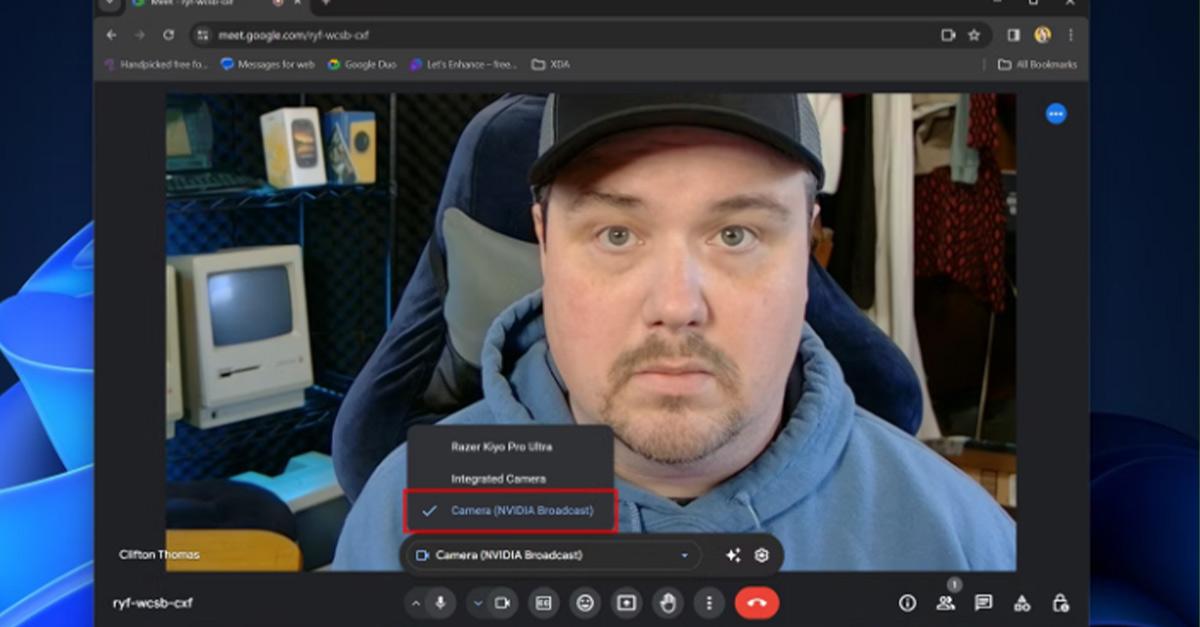This screenshot has height=627, width=1200.
Task: Open the Activities panel
Action: coord(1021,603)
